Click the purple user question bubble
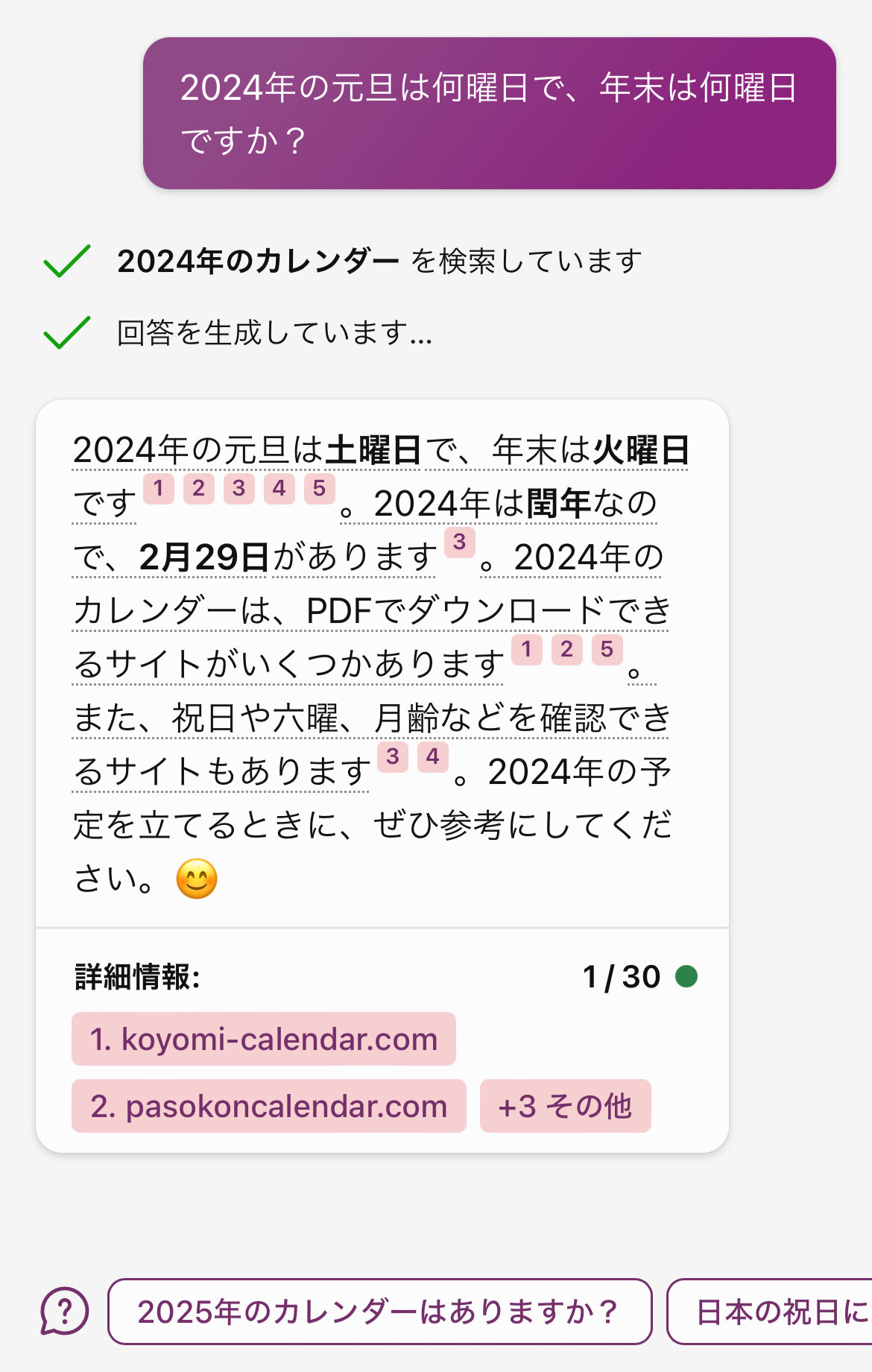This screenshot has width=872, height=1372. pyautogui.click(x=489, y=113)
